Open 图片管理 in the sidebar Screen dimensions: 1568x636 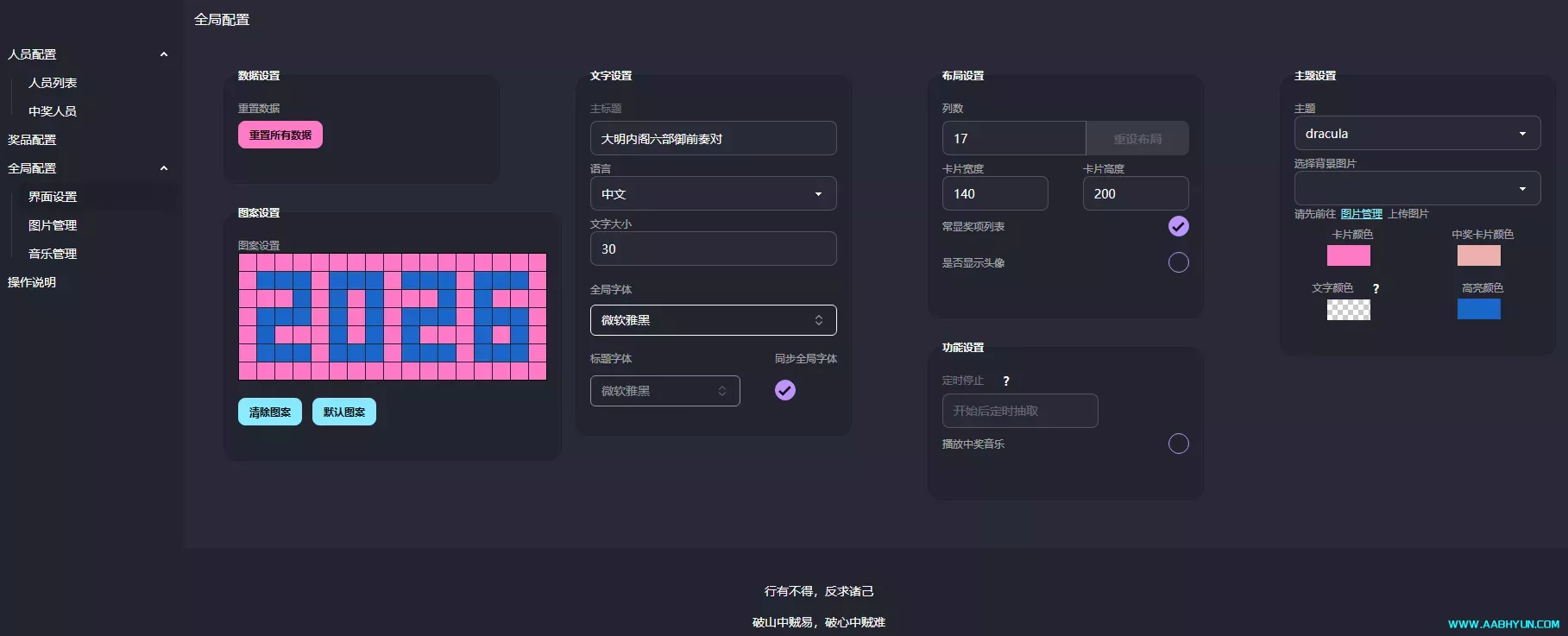[x=53, y=225]
